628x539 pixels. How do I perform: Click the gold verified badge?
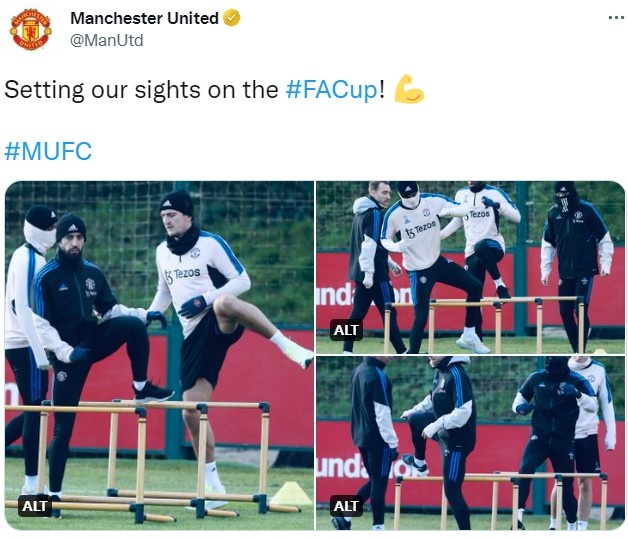click(x=231, y=18)
